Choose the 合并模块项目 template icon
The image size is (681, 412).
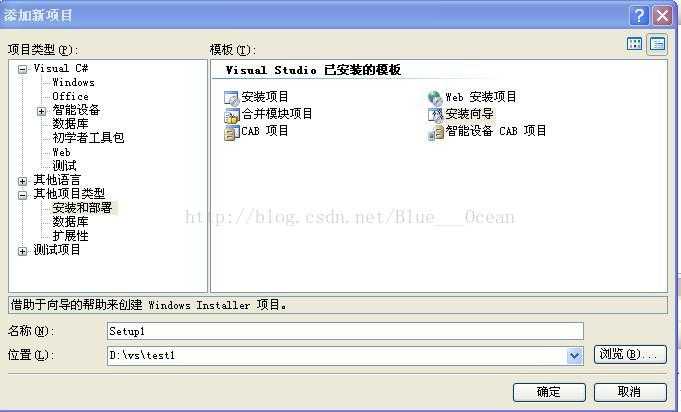pyautogui.click(x=231, y=115)
